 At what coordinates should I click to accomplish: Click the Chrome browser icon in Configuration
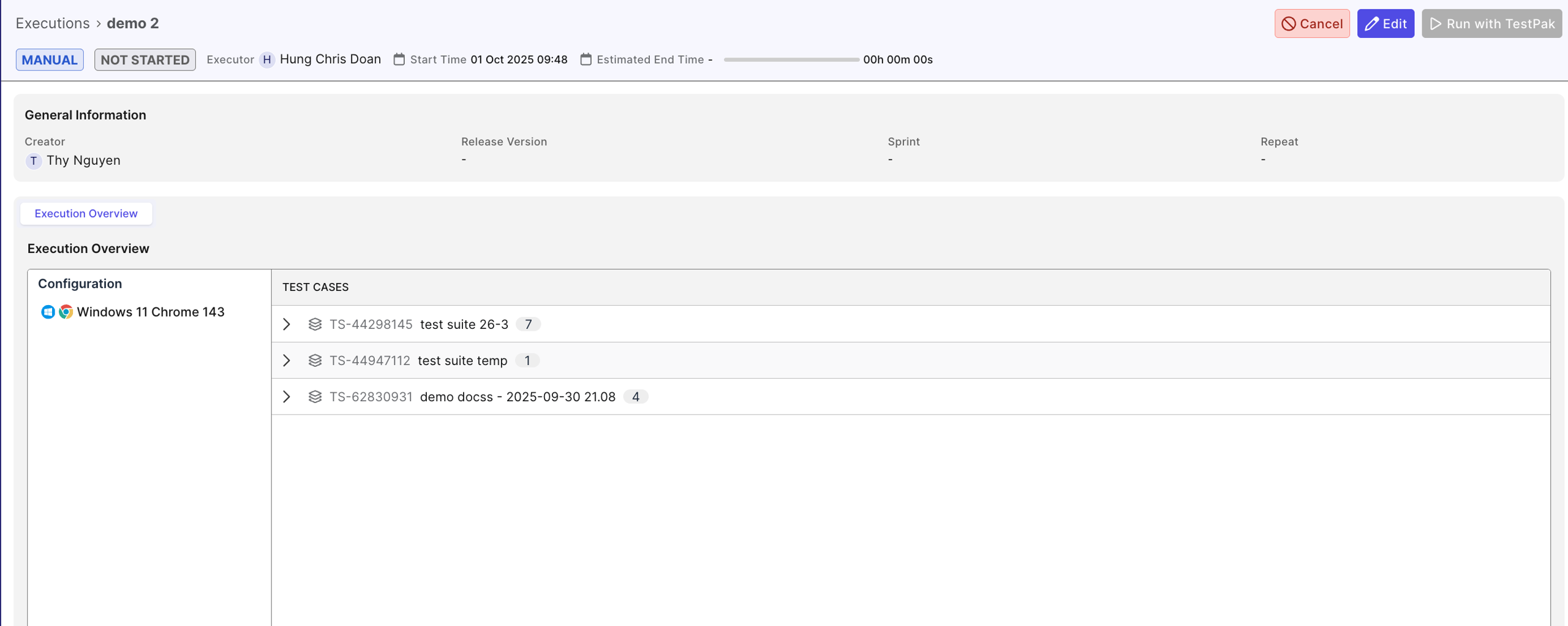[66, 312]
